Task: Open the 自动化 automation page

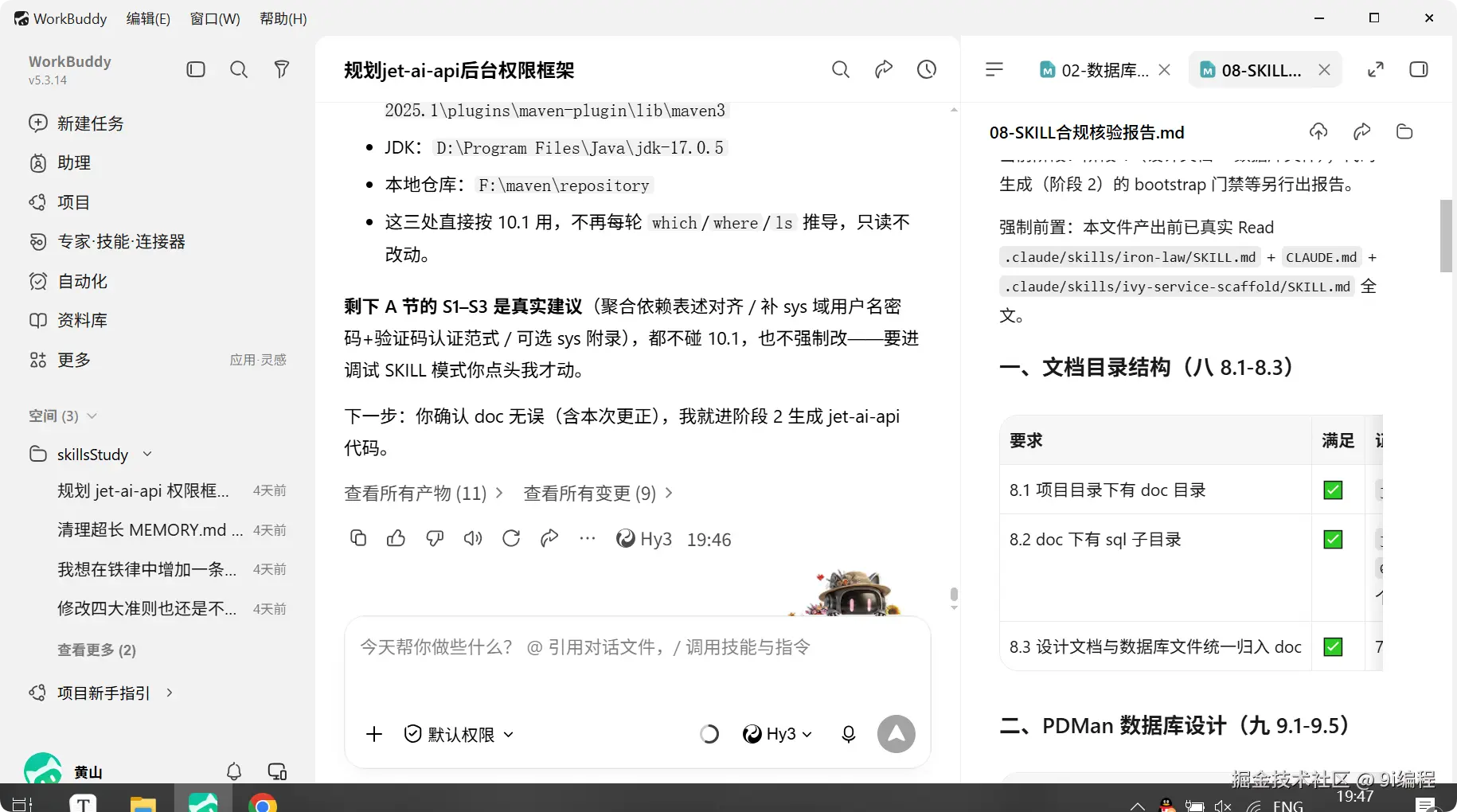Action: point(68,281)
